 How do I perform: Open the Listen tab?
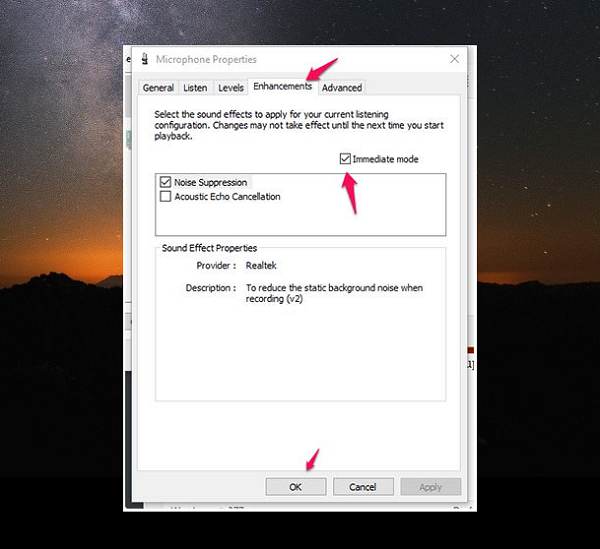point(195,88)
